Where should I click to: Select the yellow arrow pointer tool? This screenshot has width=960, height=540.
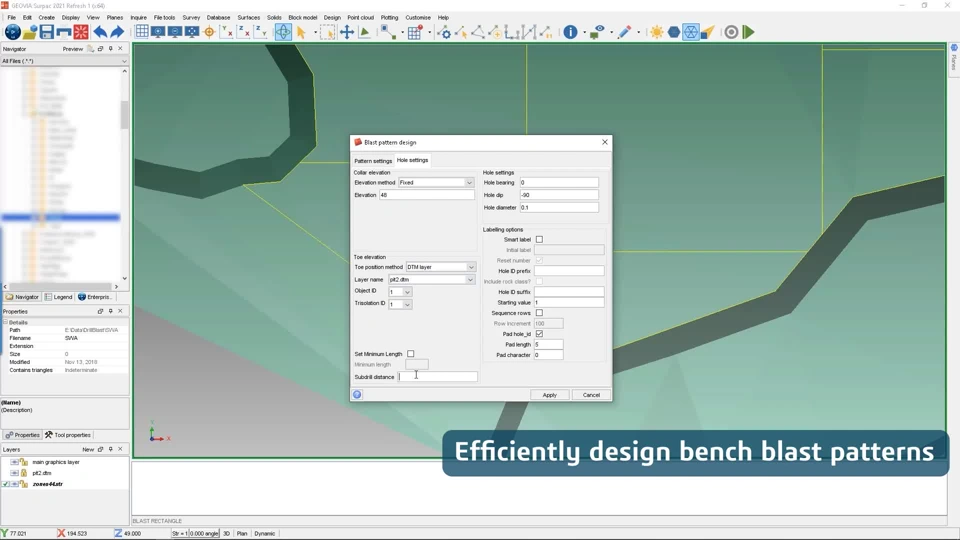pos(300,32)
